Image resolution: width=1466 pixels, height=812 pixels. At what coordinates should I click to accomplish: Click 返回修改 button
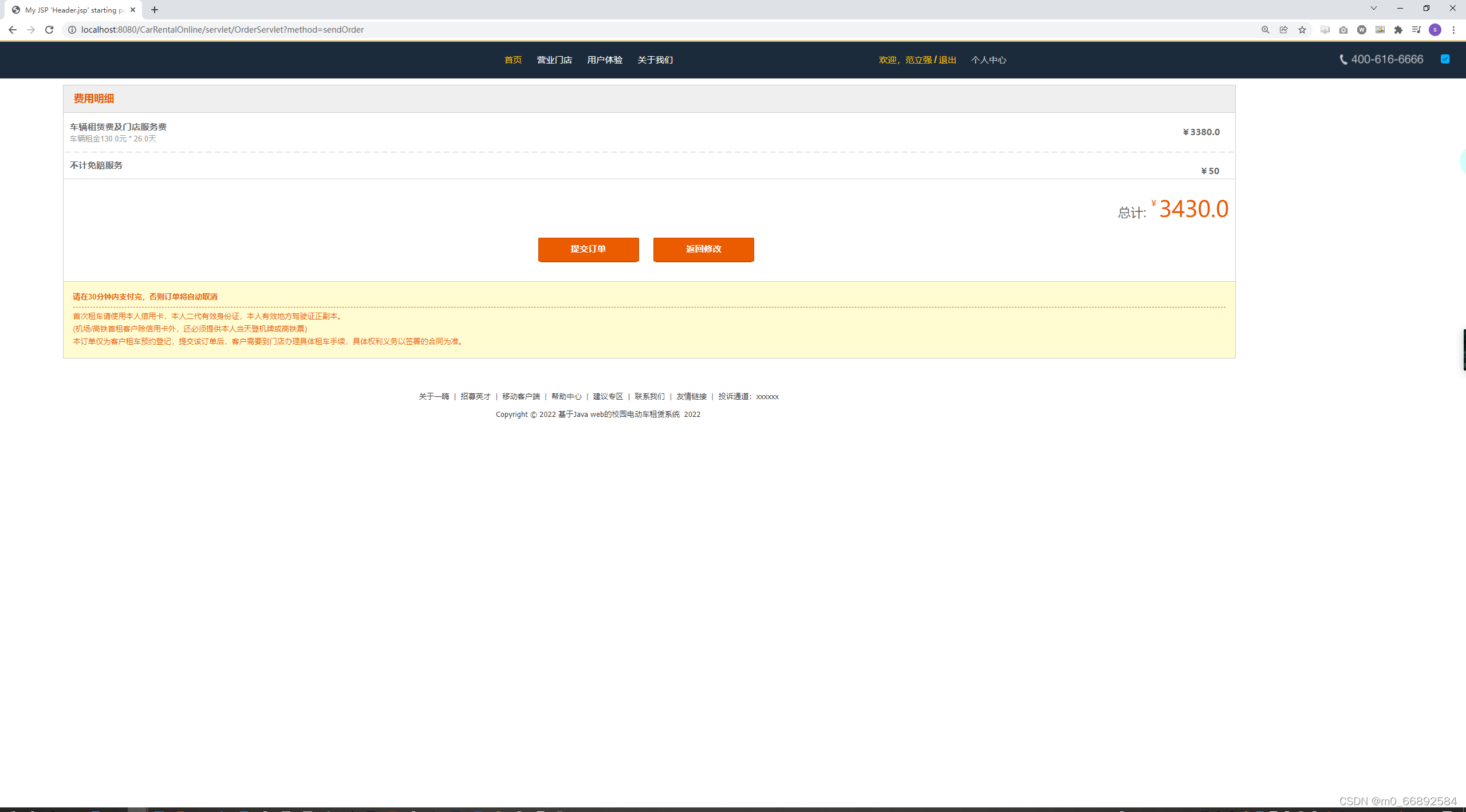click(703, 249)
